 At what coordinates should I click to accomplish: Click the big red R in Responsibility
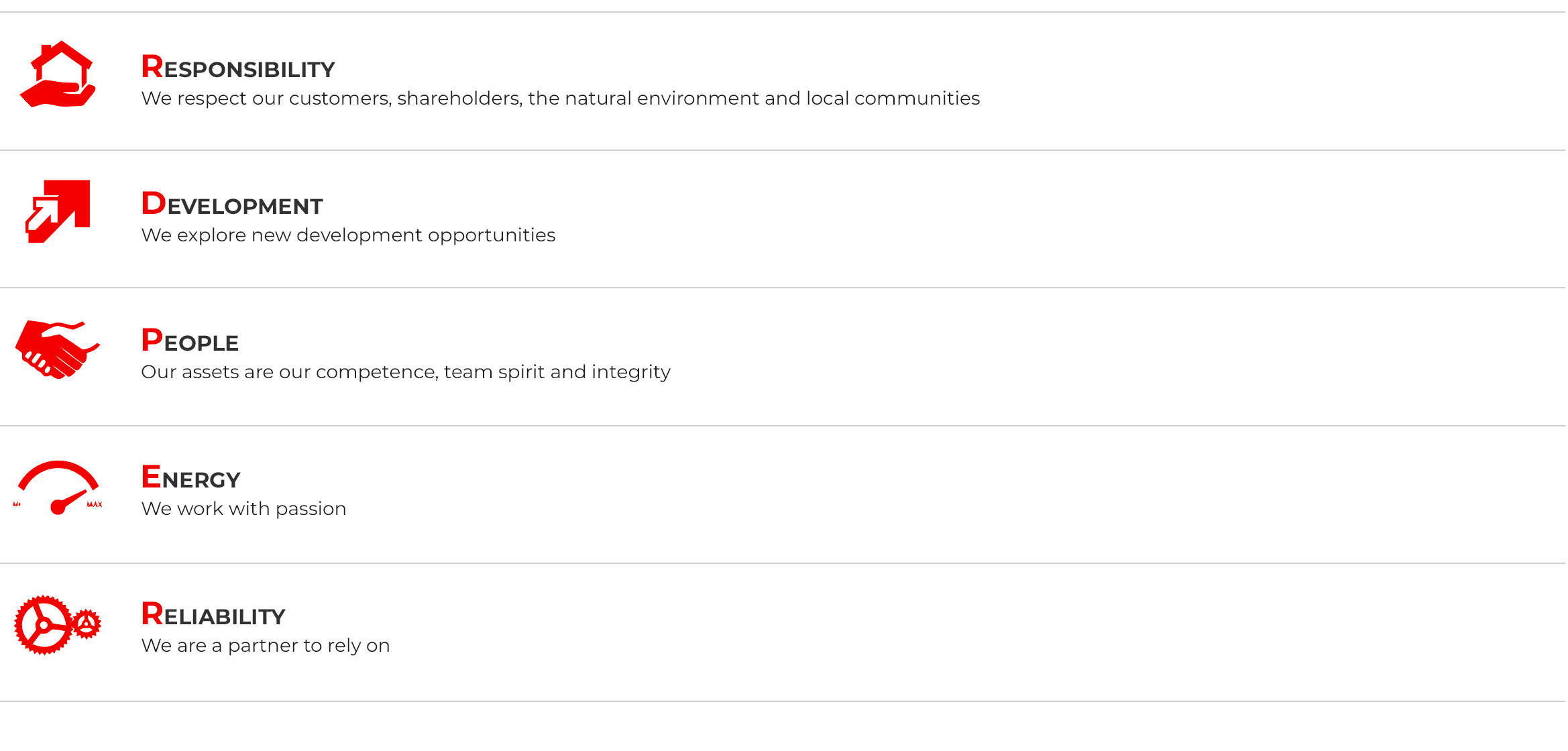tap(152, 67)
